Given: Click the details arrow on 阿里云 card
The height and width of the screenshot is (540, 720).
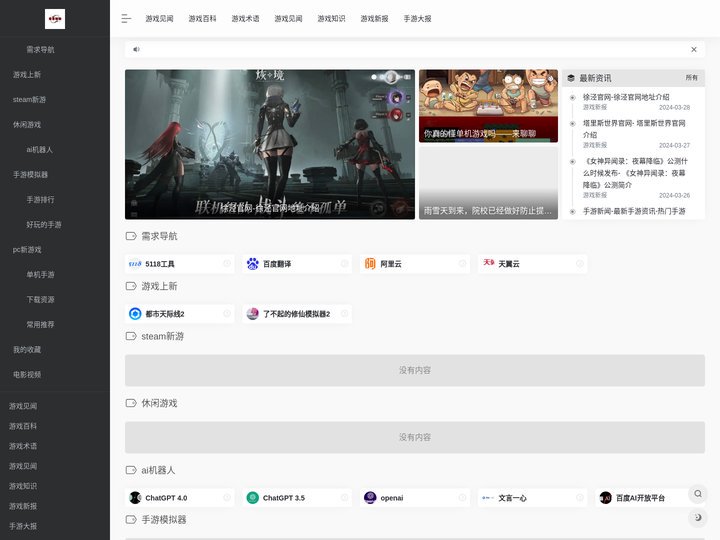Looking at the screenshot, I should [x=462, y=263].
